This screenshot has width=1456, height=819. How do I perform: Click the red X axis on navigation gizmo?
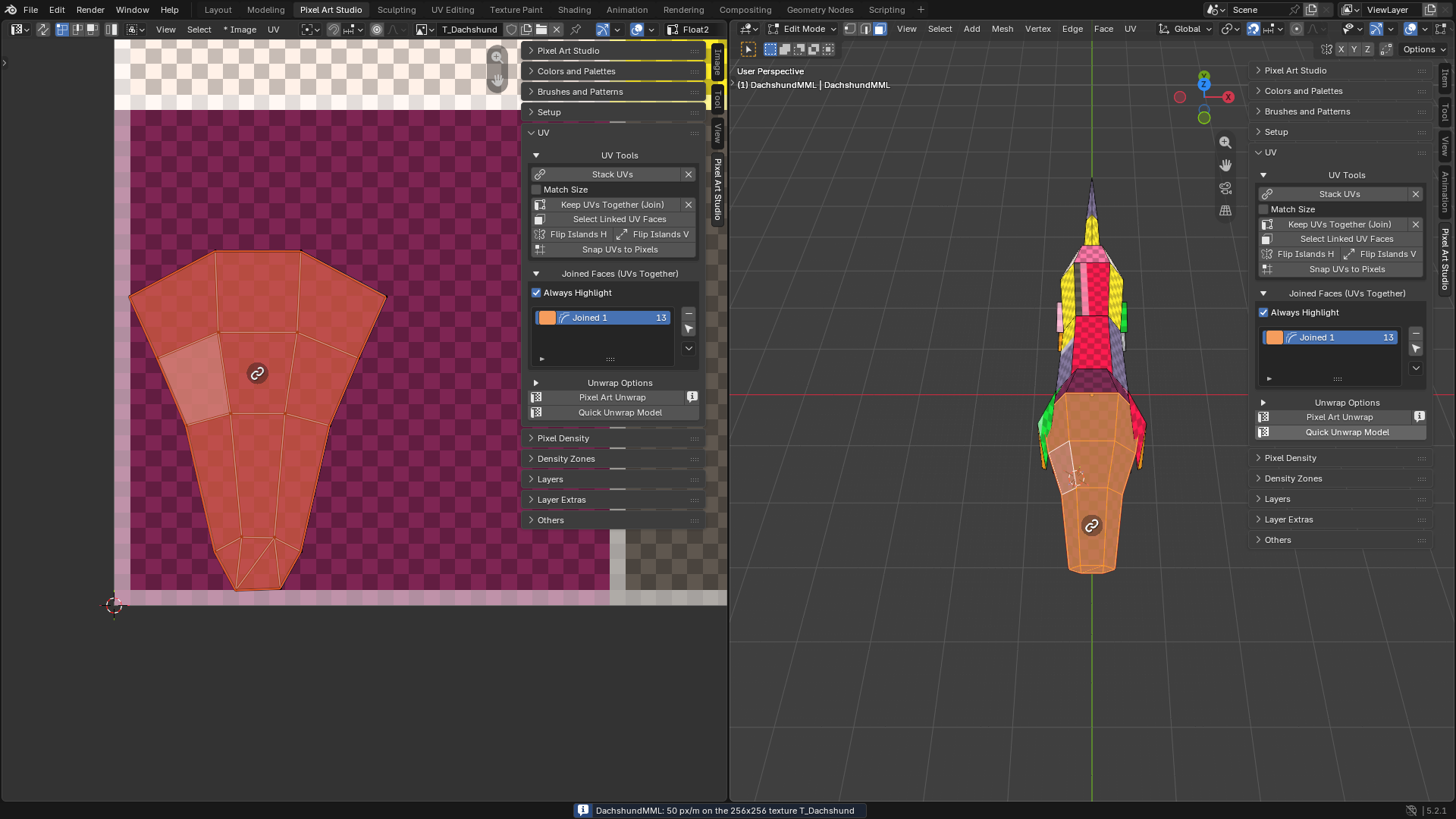click(1228, 97)
